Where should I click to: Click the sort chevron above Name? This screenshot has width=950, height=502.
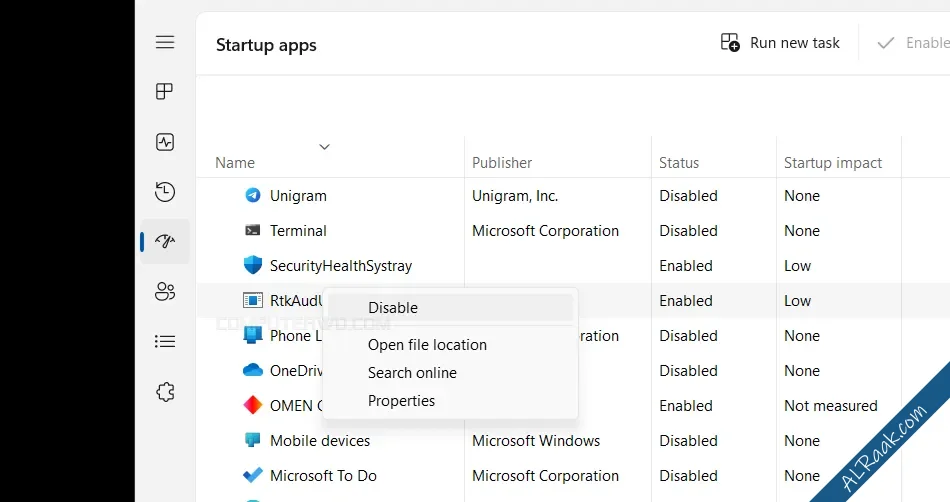324,147
